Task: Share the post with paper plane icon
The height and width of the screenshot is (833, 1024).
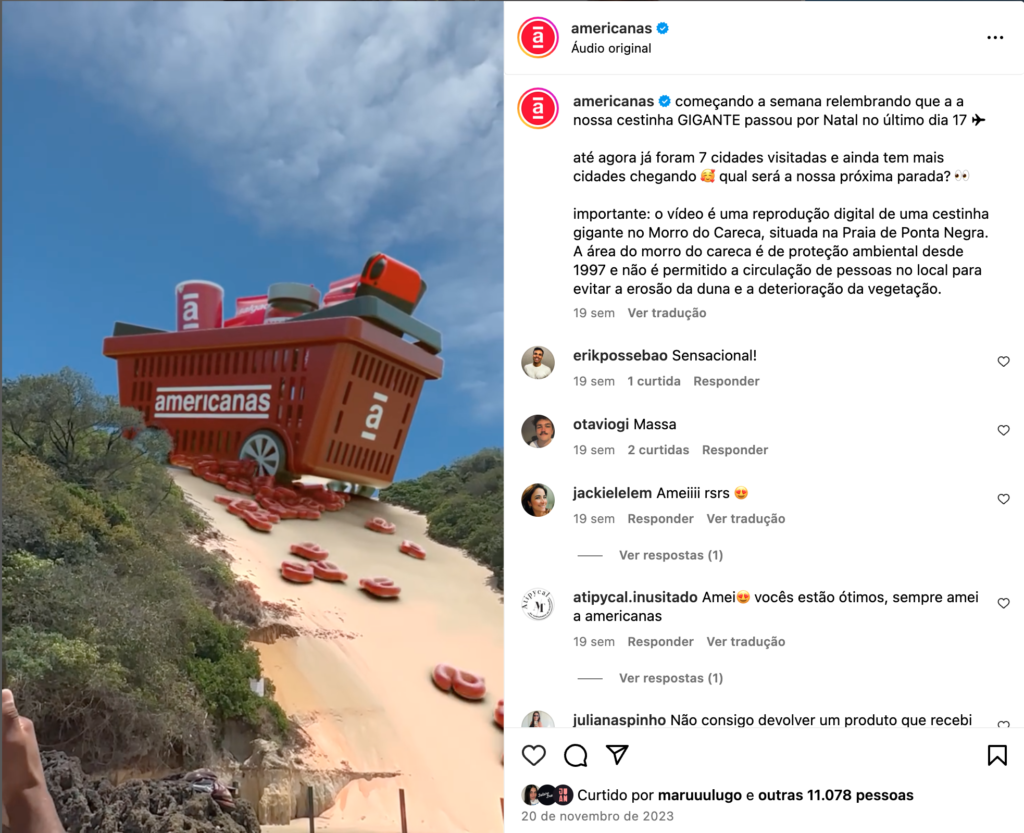Action: tap(617, 755)
